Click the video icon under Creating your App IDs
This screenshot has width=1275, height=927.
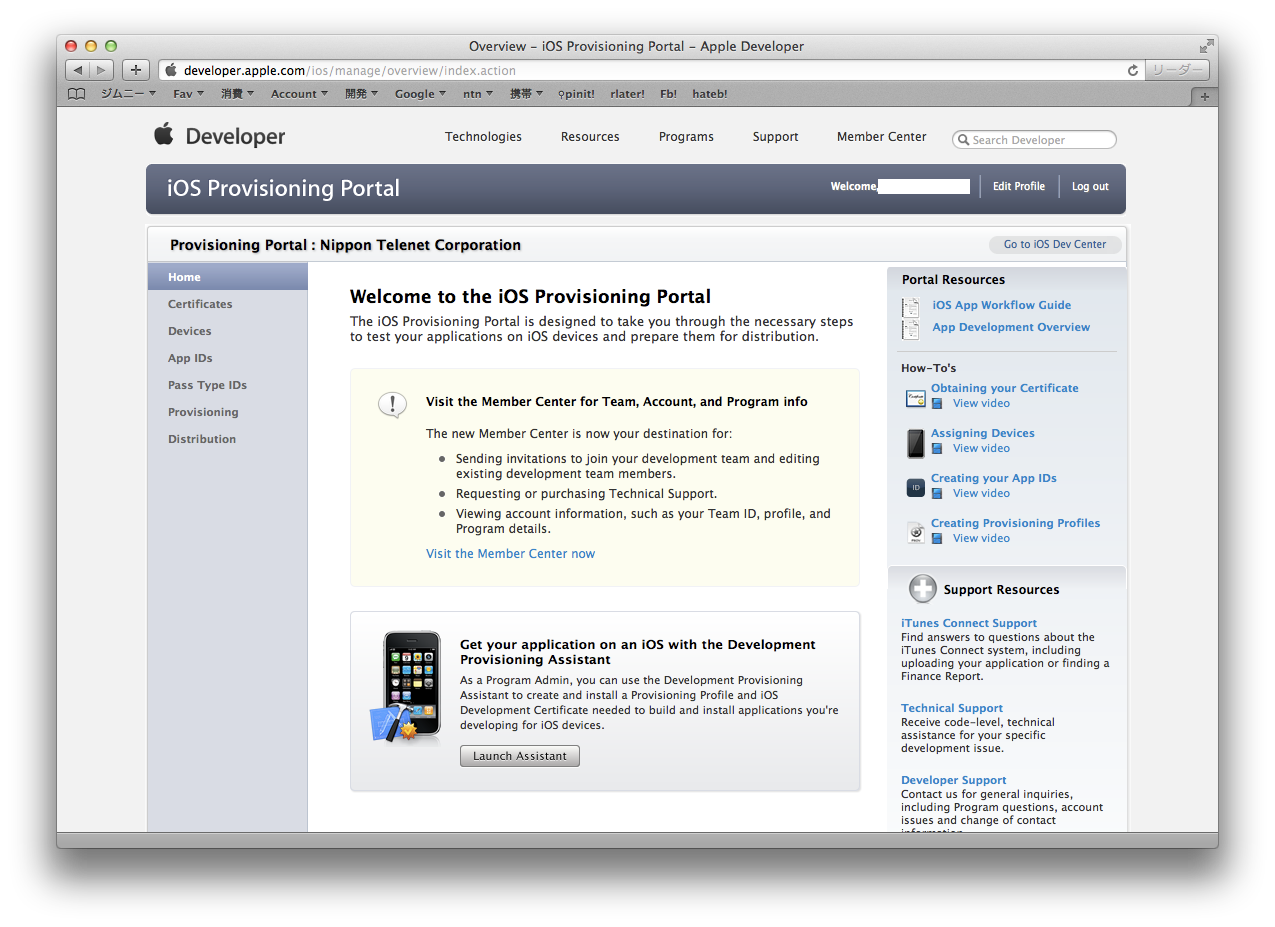click(x=937, y=494)
